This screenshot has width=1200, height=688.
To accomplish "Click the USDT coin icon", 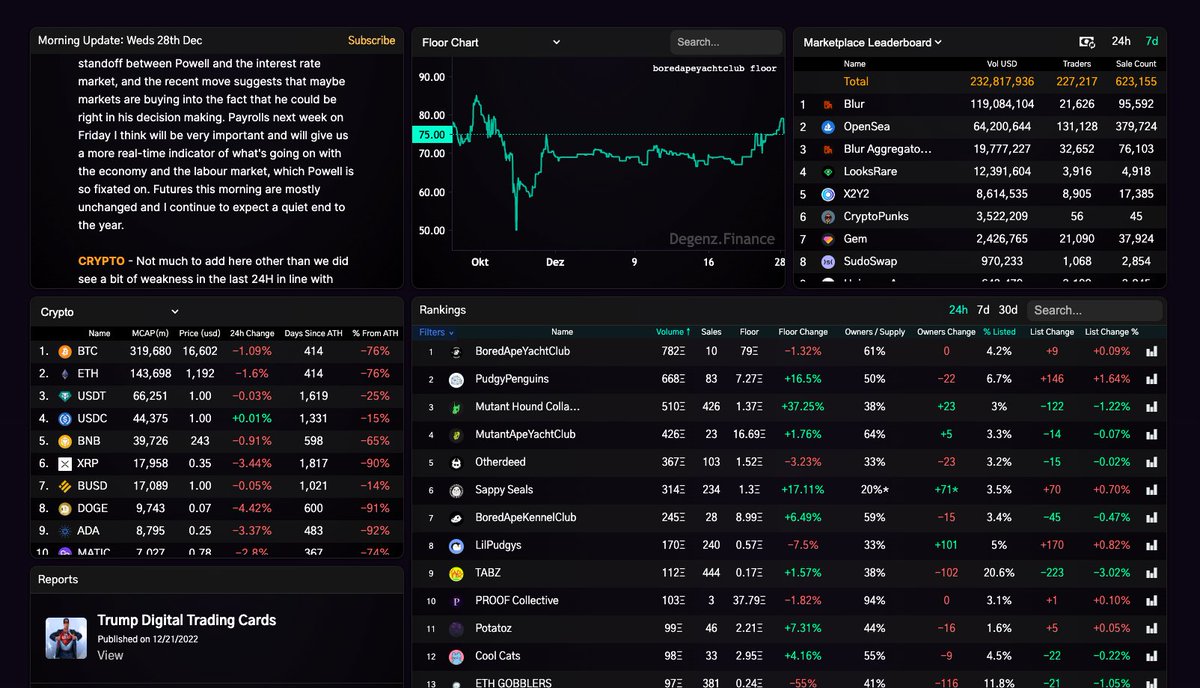I will click(65, 396).
